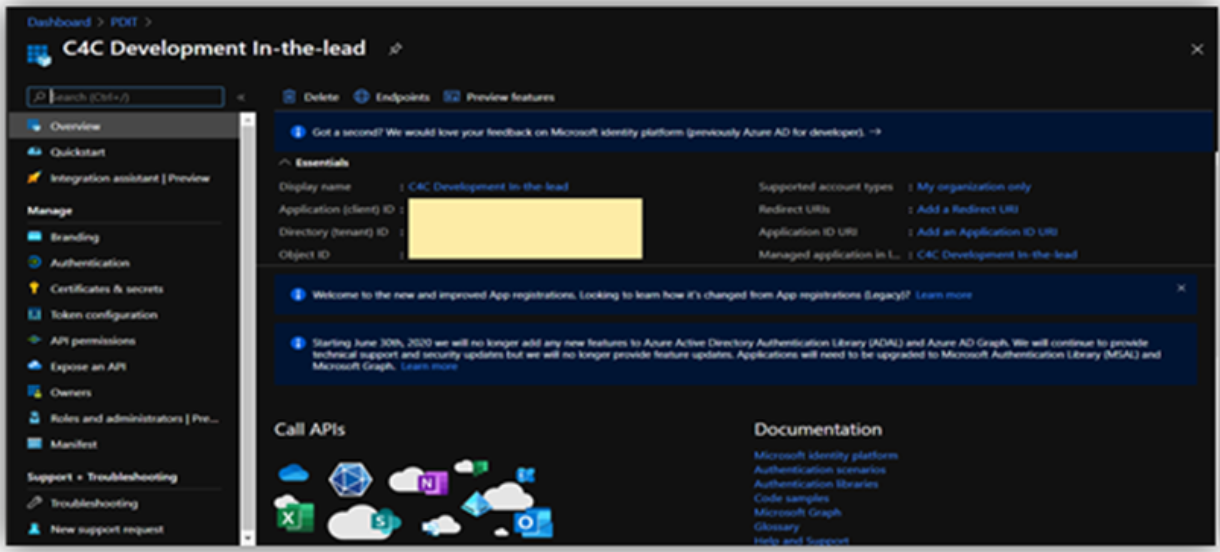Screen dimensions: 1220x552
Task: Click the Quickstart cloud icon
Action: (x=34, y=152)
